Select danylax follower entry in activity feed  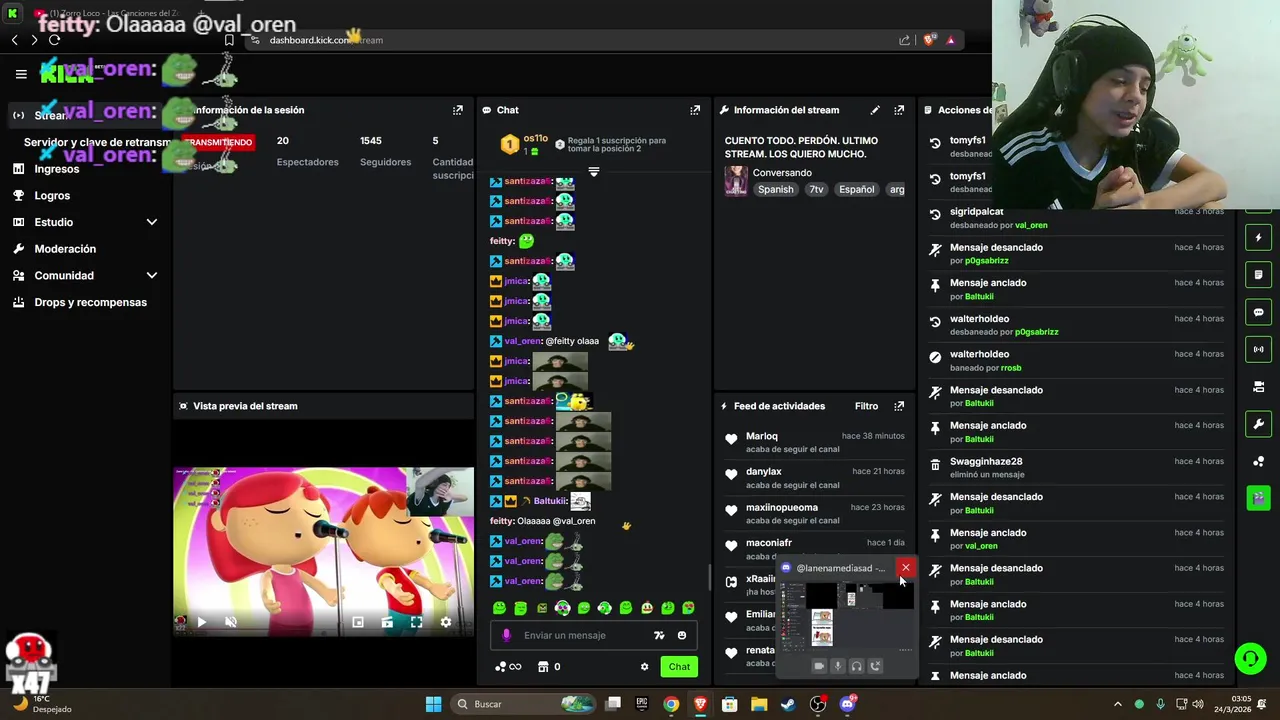[816, 477]
